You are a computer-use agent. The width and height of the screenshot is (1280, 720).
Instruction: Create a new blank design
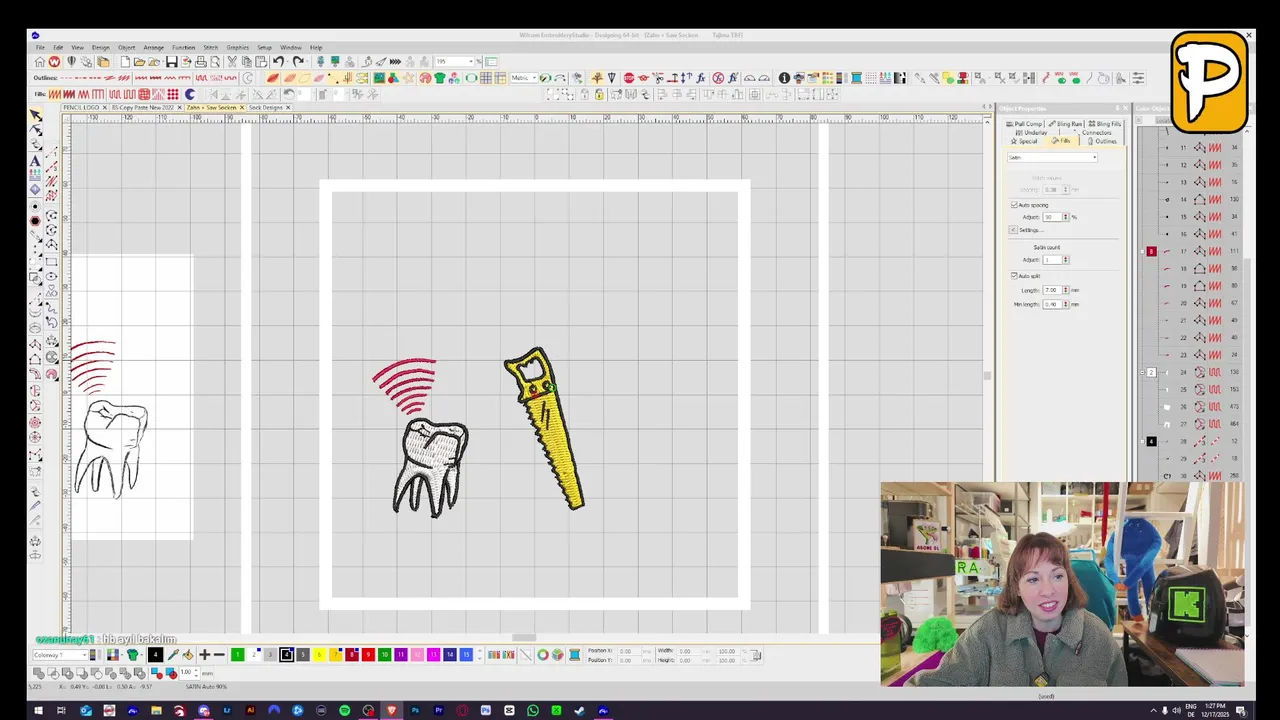125,62
